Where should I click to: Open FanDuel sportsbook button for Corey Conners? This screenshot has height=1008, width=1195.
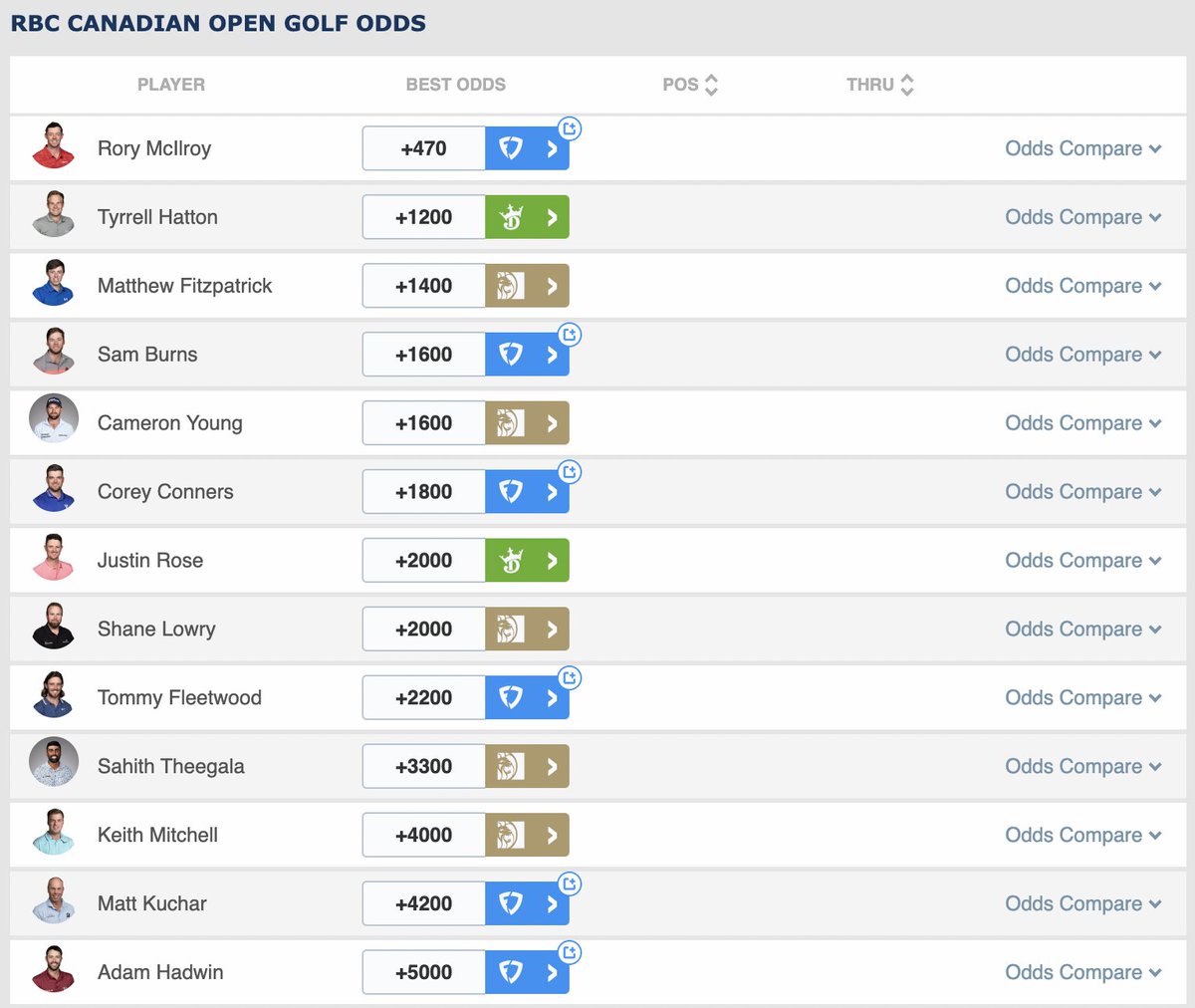point(527,492)
